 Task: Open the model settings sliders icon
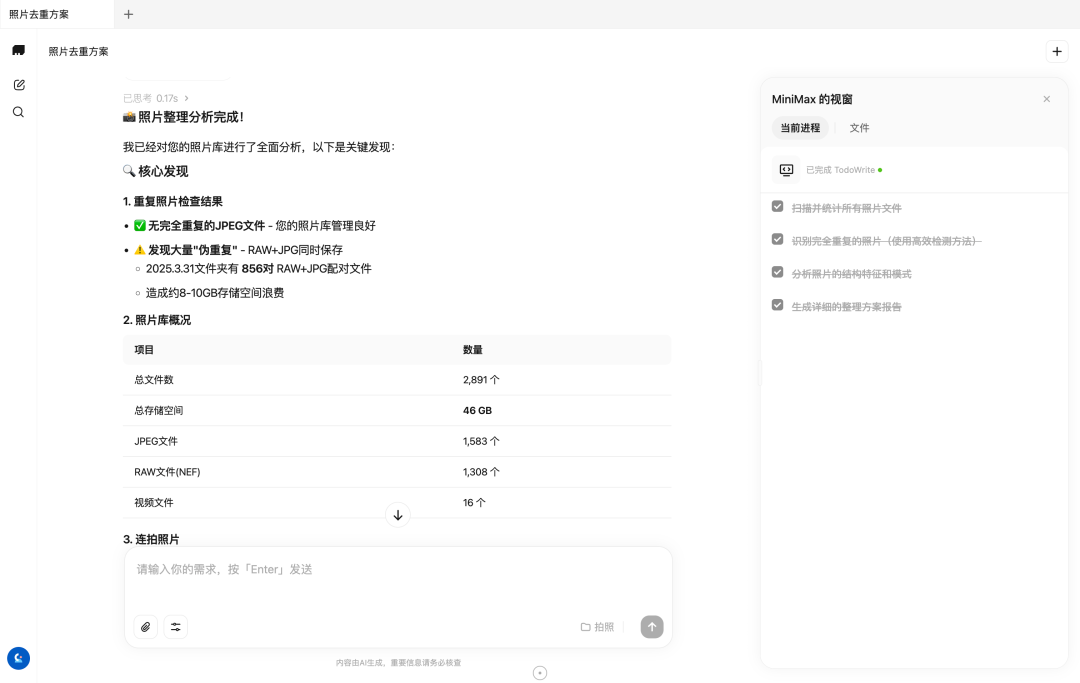pyautogui.click(x=176, y=627)
